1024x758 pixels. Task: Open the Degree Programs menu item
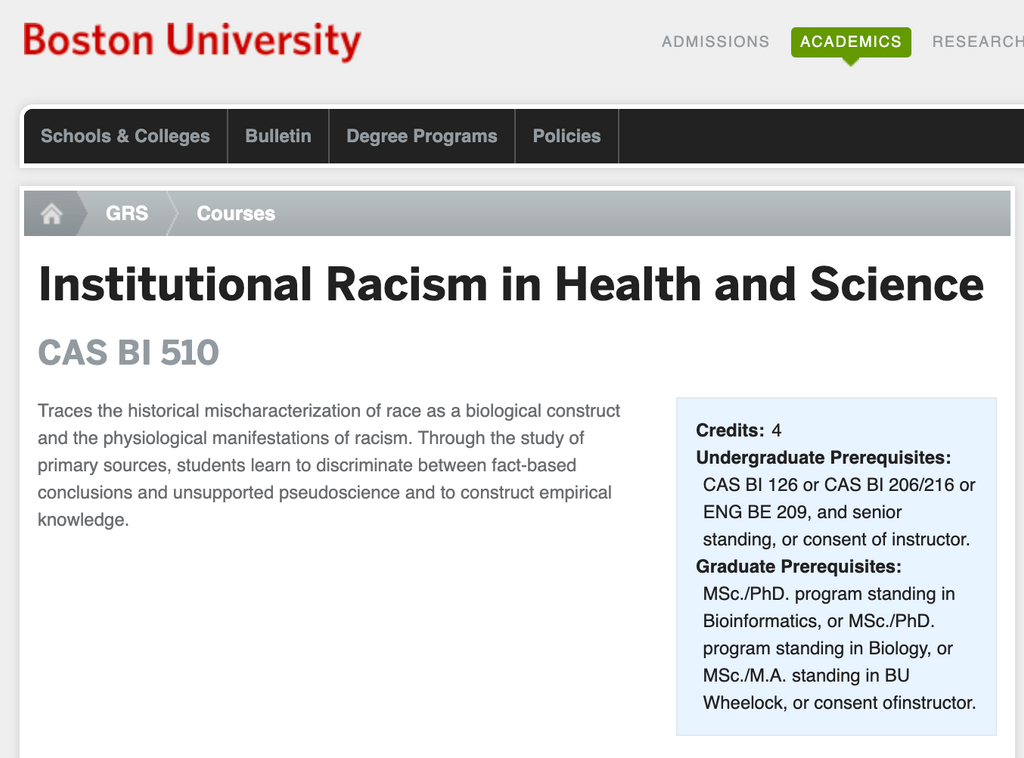(421, 136)
